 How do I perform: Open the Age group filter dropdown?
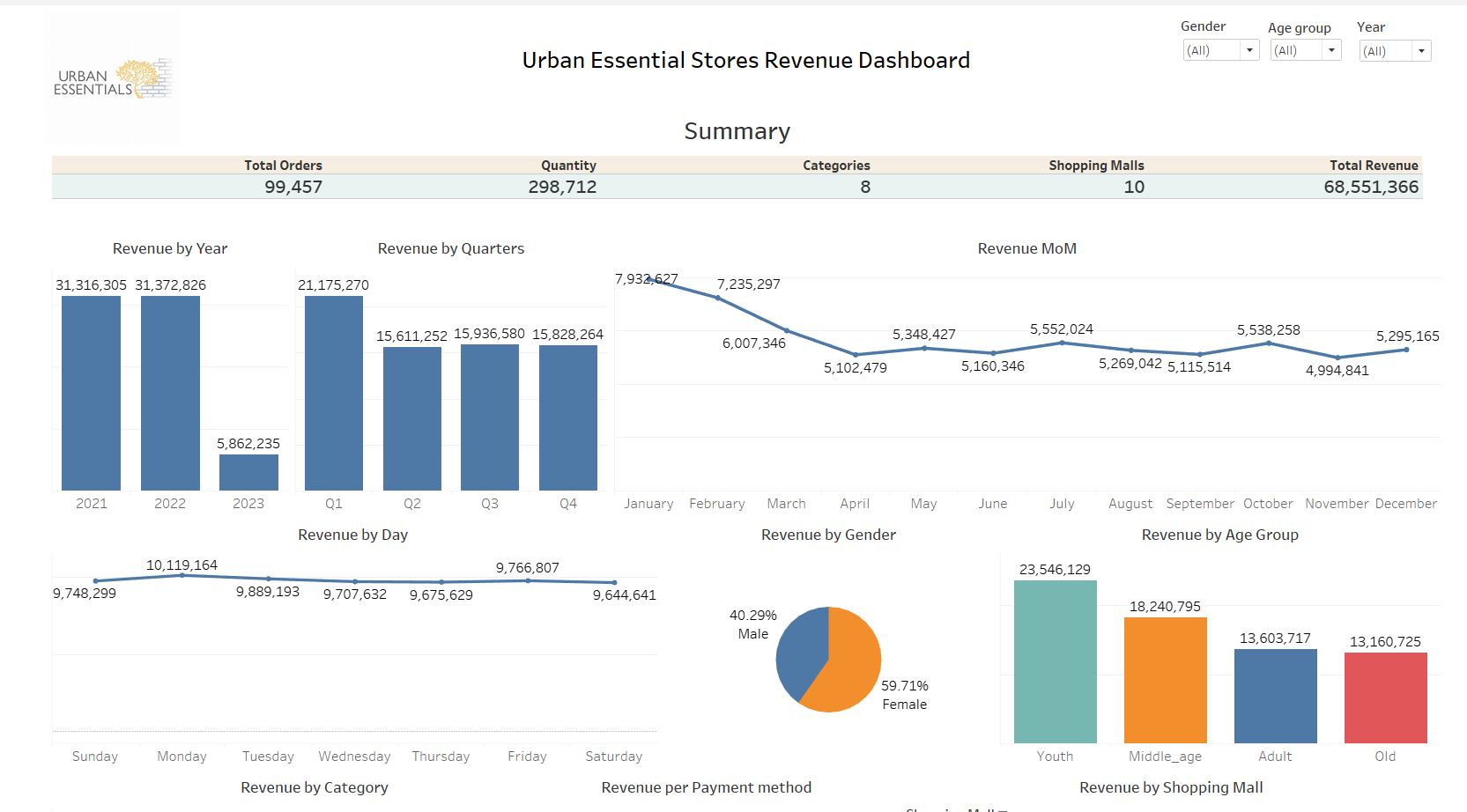pos(1331,50)
